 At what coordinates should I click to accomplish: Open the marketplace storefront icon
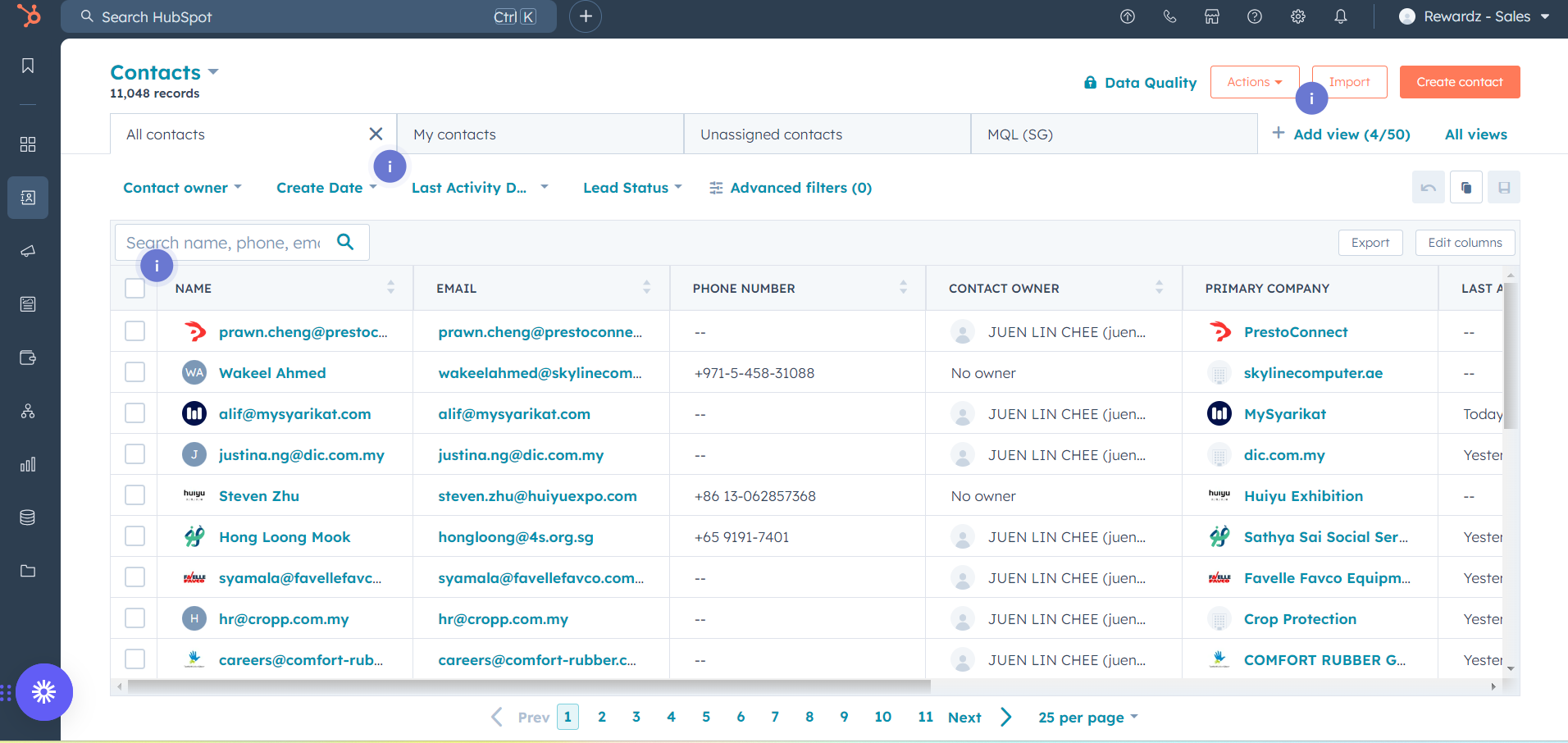click(1212, 16)
